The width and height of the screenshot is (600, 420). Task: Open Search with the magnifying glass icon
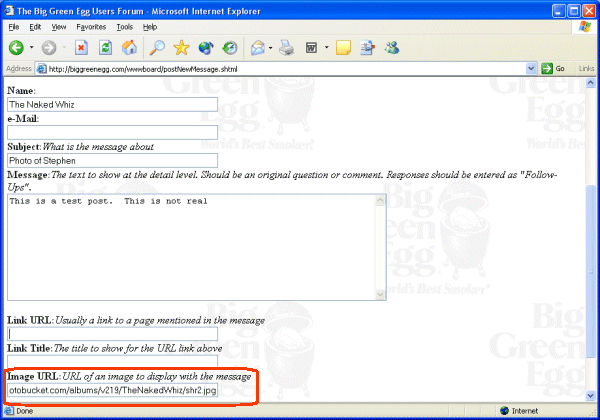(157, 48)
